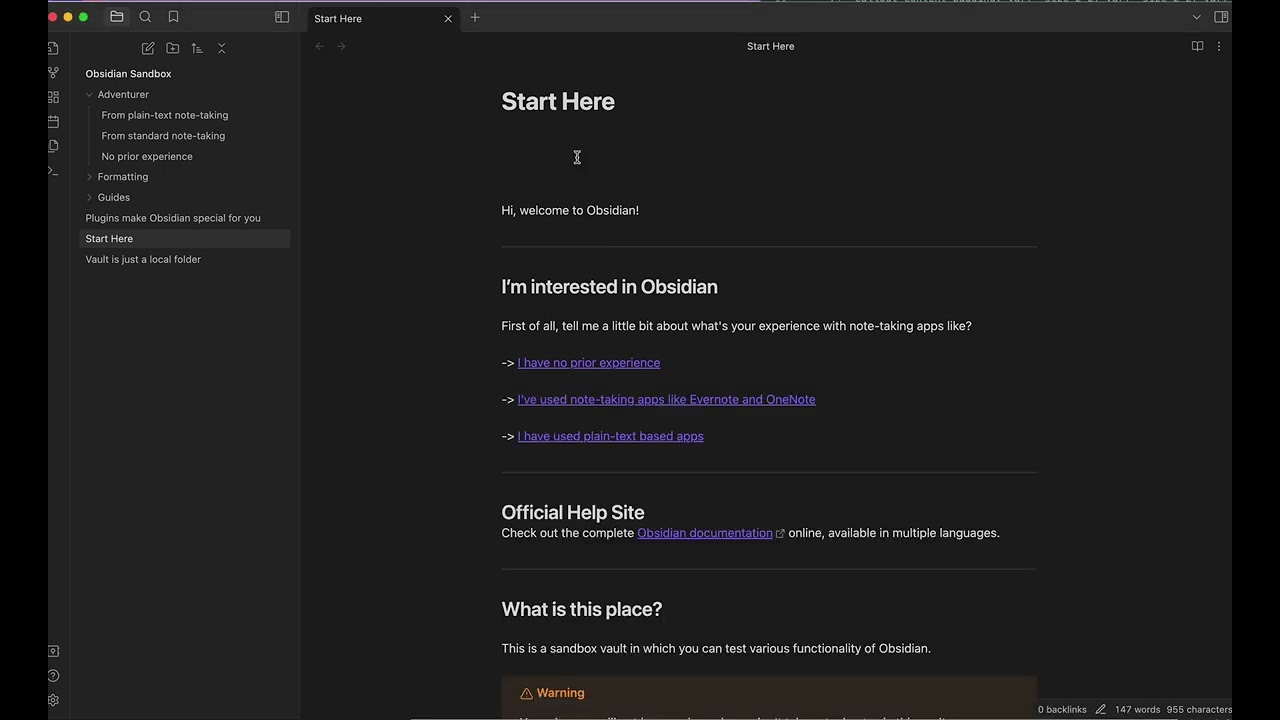1280x720 pixels.
Task: Switch to reading view book icon
Action: pyautogui.click(x=1197, y=46)
